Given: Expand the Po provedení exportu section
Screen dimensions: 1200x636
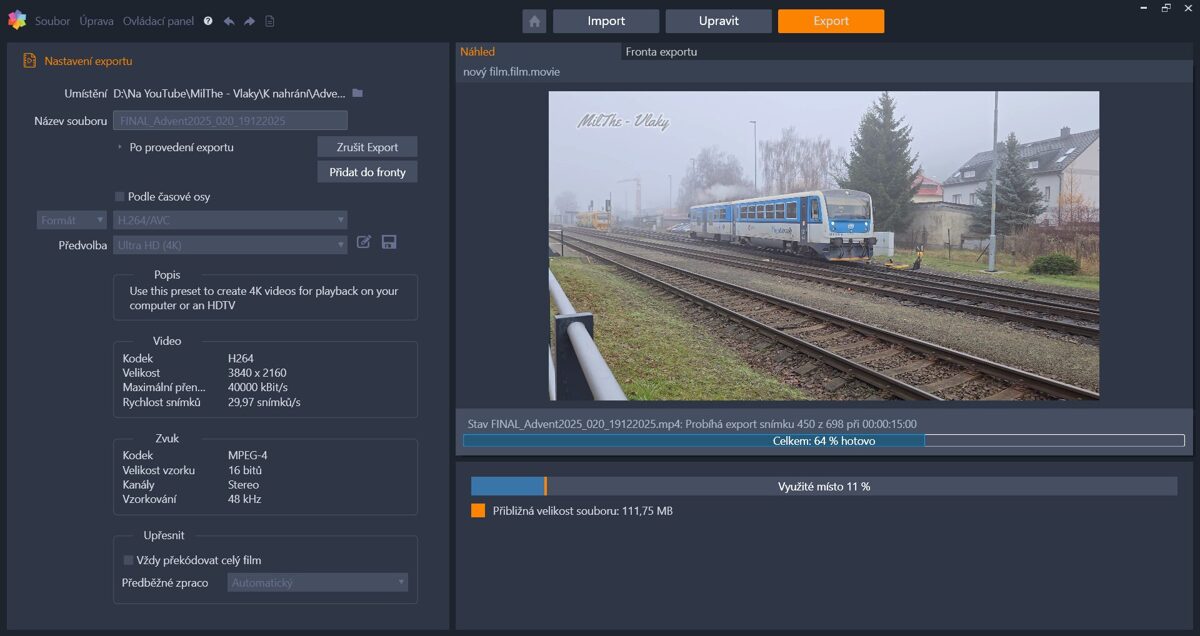Looking at the screenshot, I should point(121,147).
